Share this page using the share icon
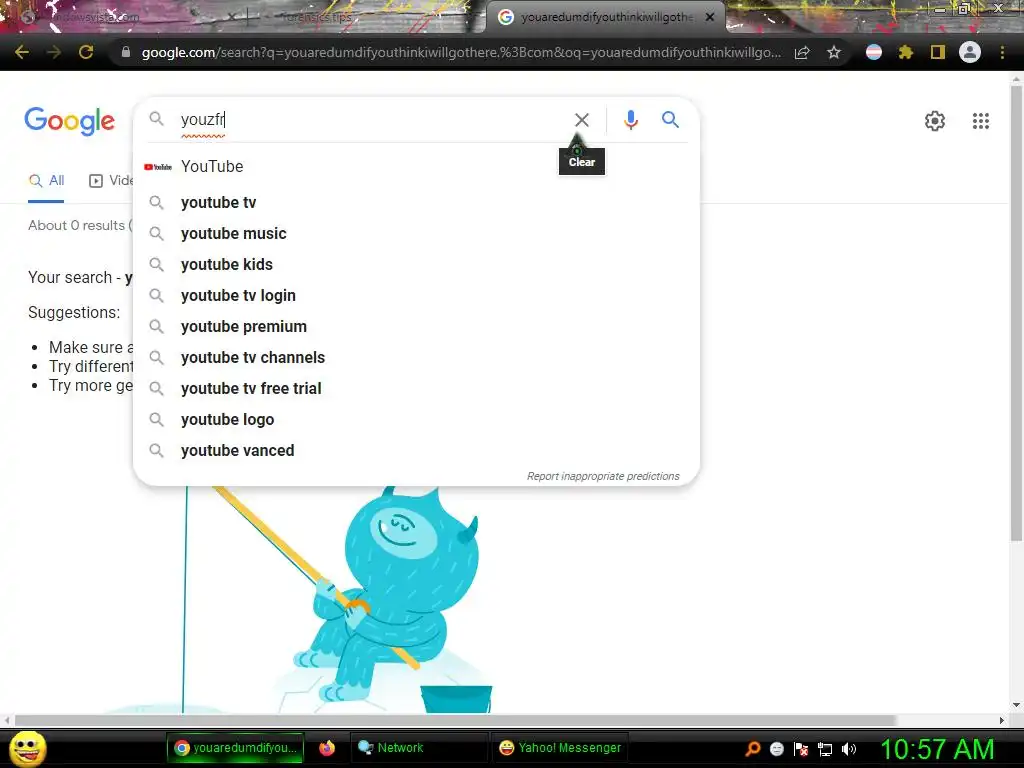Screen dimensions: 1024x768 802,52
